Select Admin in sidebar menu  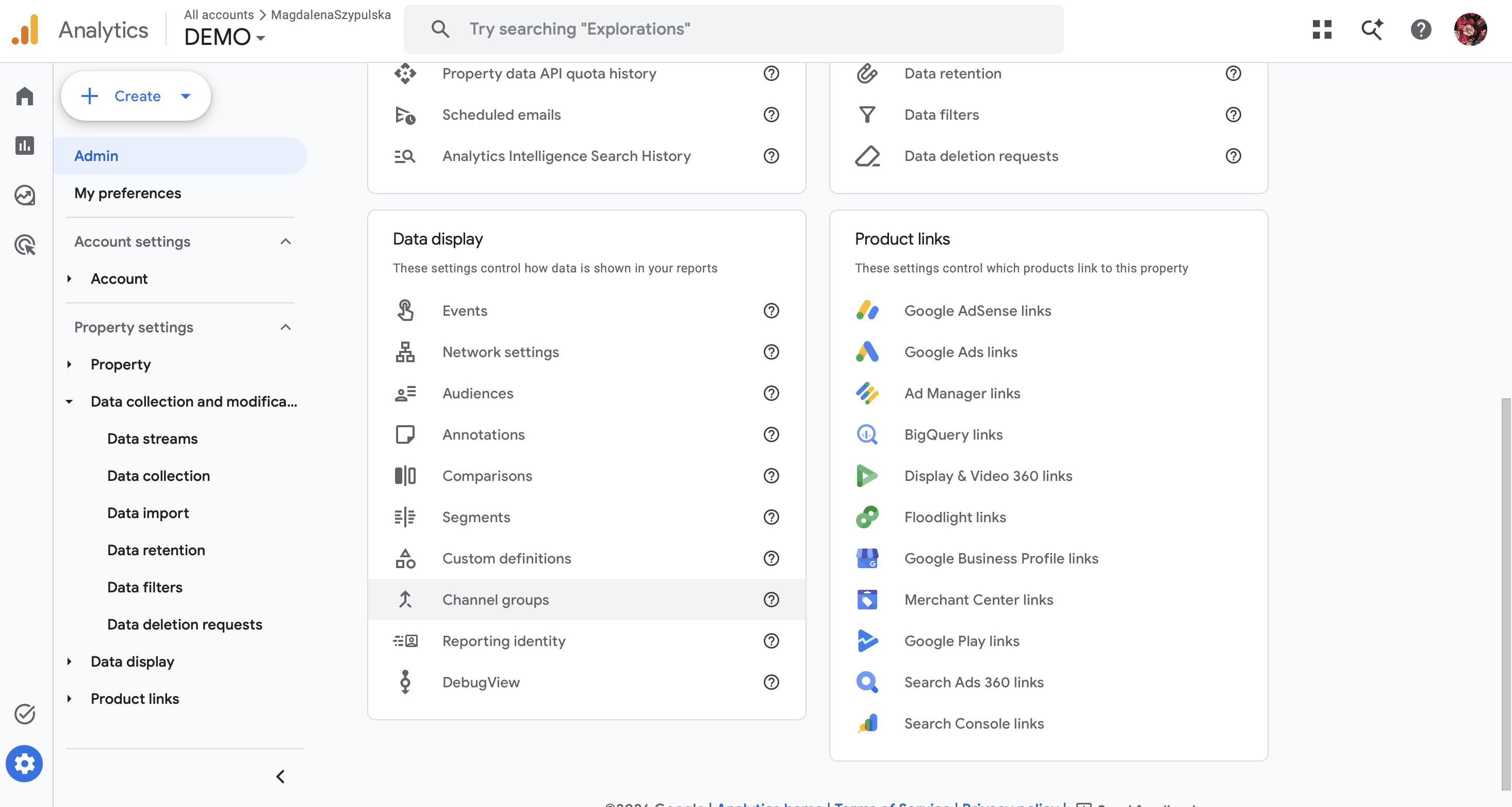179,156
